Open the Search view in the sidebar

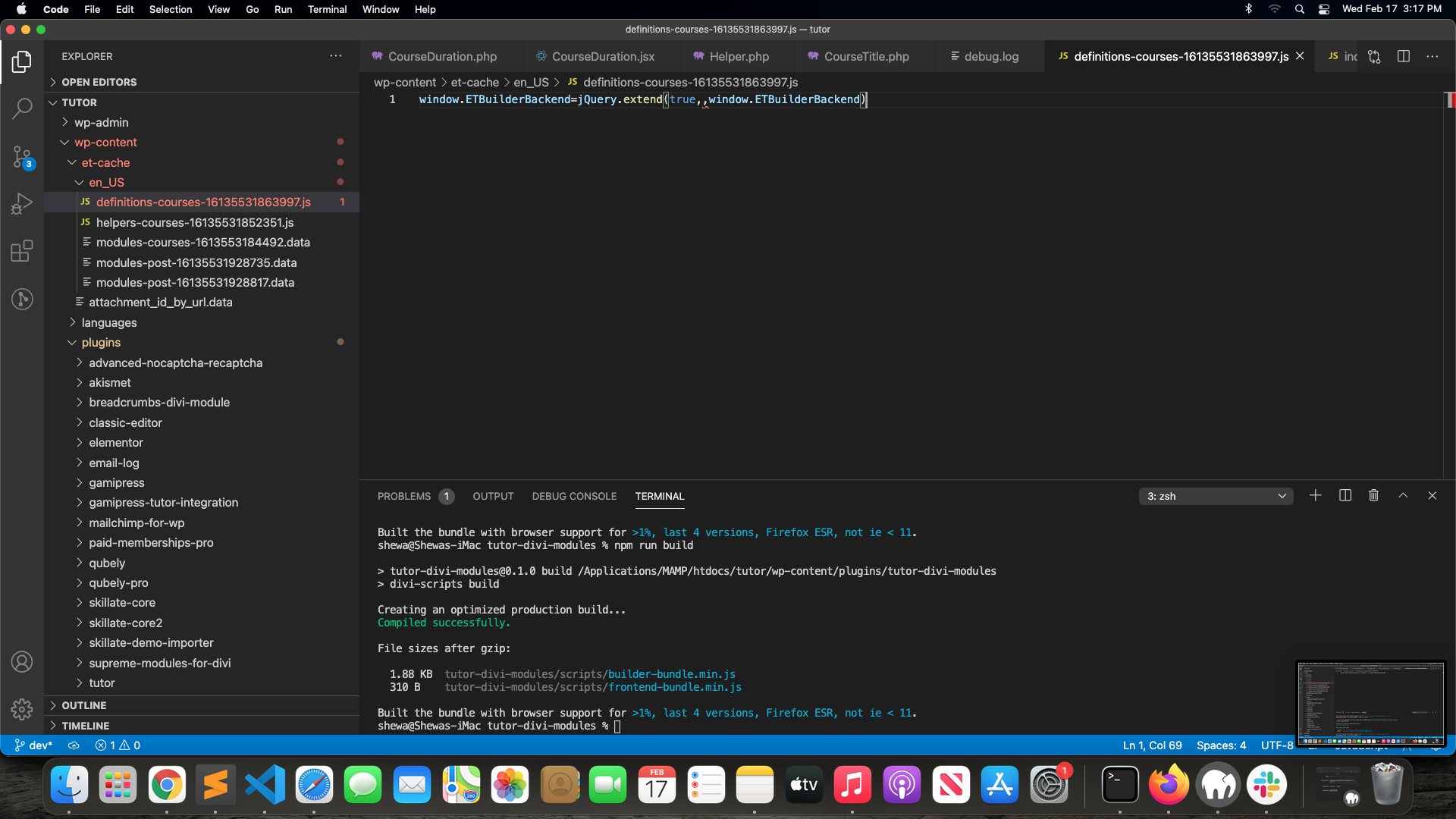pyautogui.click(x=22, y=108)
